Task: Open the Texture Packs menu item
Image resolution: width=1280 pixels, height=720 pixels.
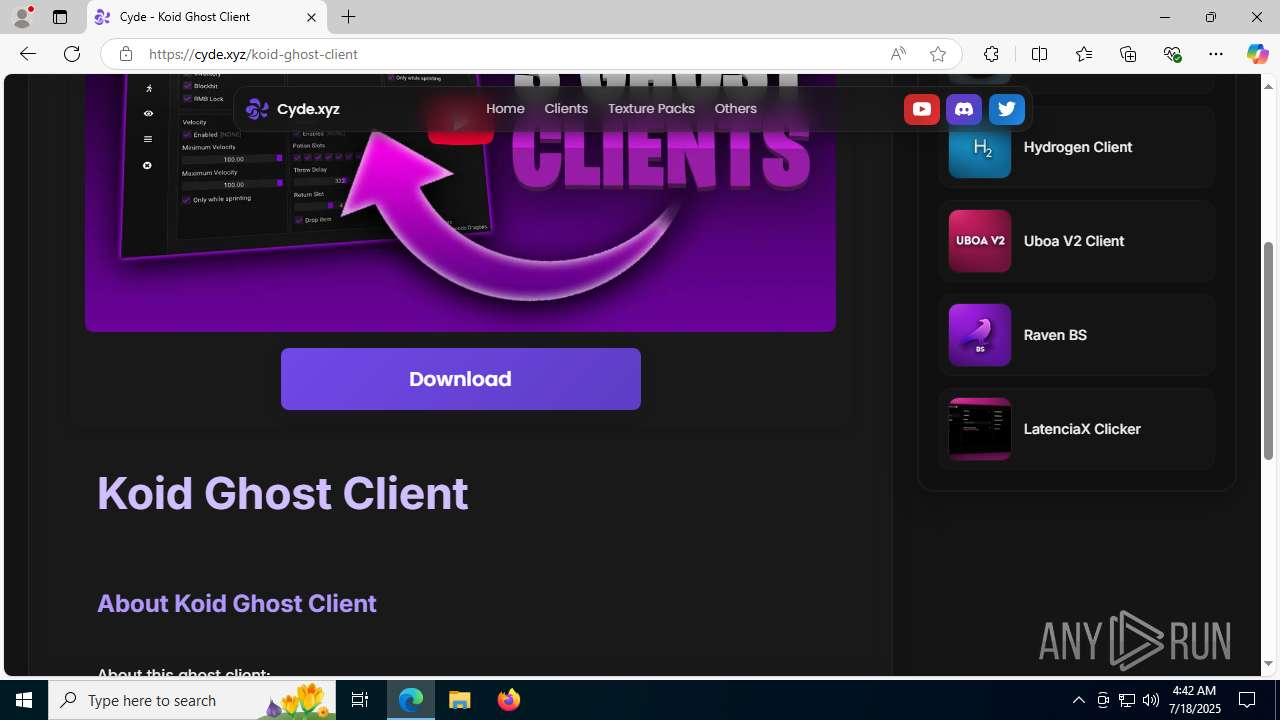Action: coord(651,109)
